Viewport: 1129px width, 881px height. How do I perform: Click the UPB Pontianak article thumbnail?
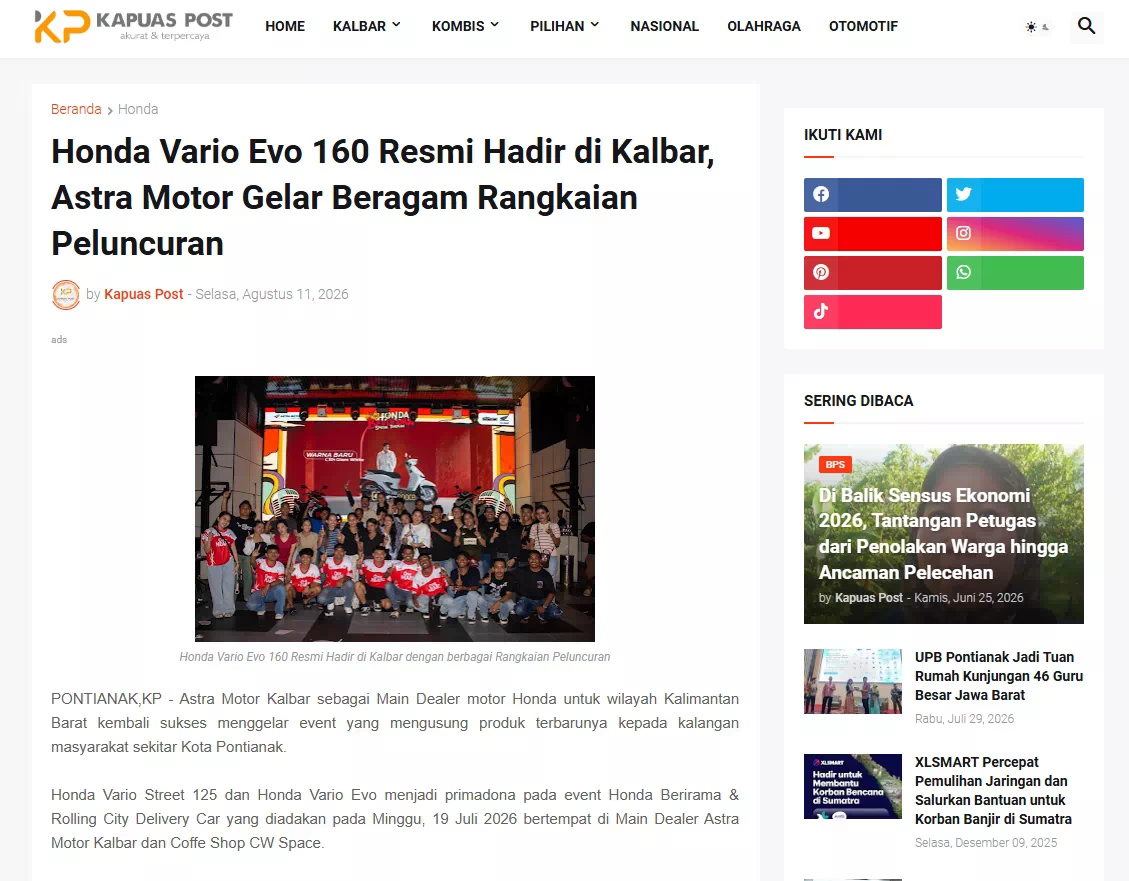(853, 681)
